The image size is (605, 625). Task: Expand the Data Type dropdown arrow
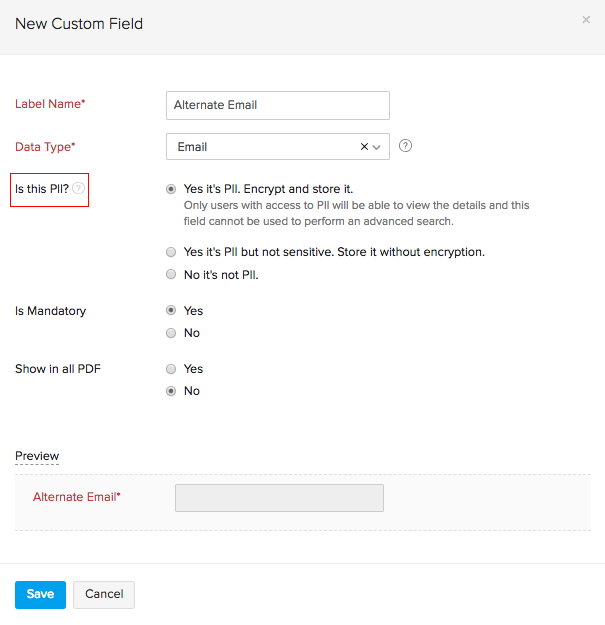point(377,147)
